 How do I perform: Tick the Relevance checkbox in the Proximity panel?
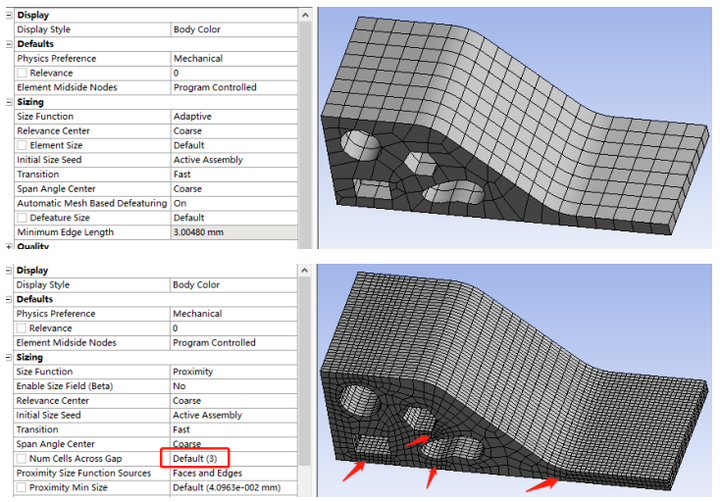pyautogui.click(x=21, y=328)
